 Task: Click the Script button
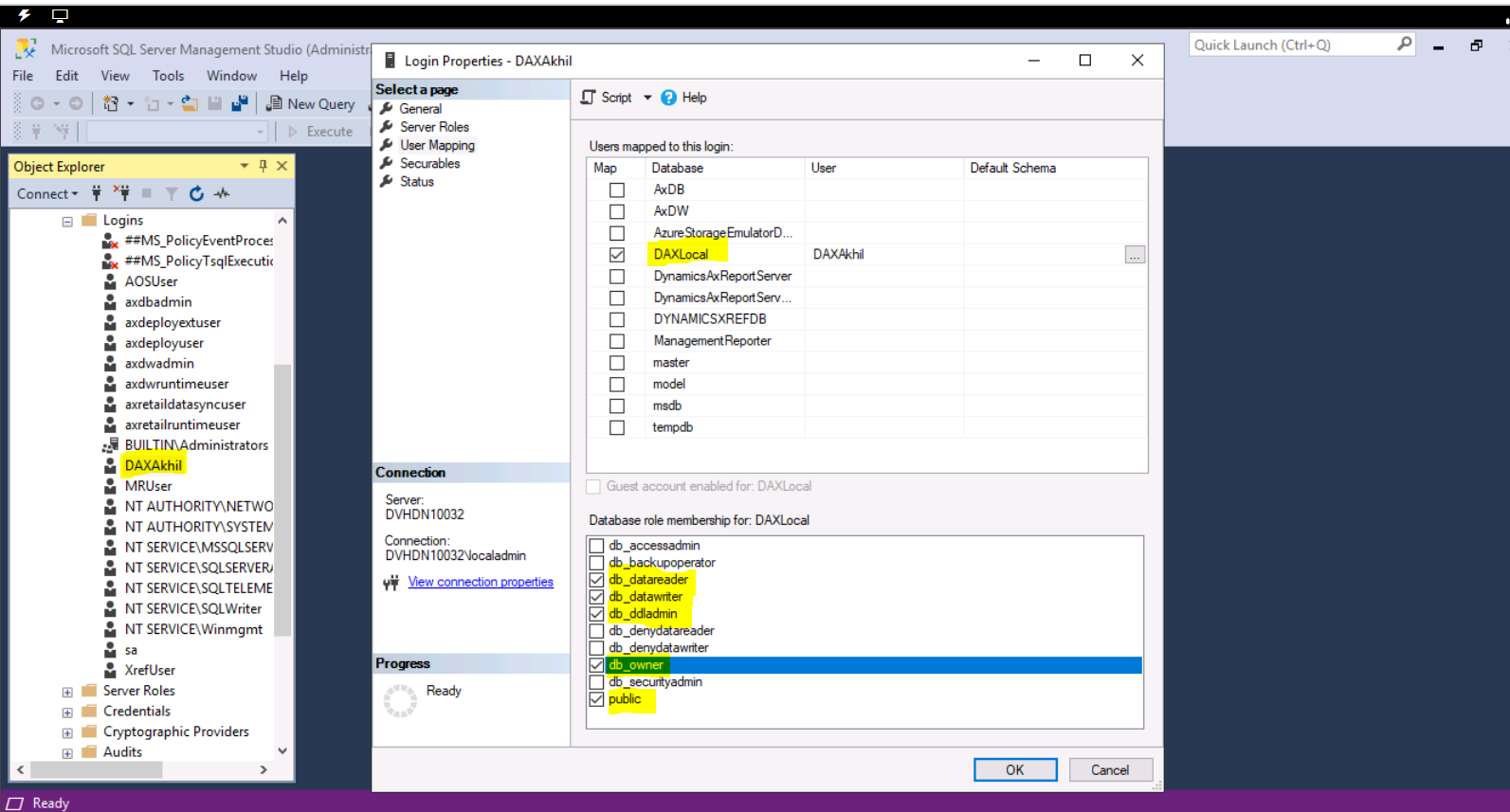607,98
